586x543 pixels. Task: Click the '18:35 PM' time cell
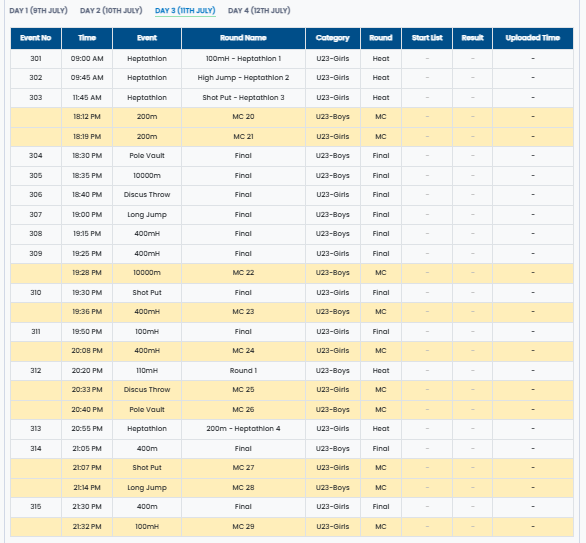pyautogui.click(x=87, y=176)
